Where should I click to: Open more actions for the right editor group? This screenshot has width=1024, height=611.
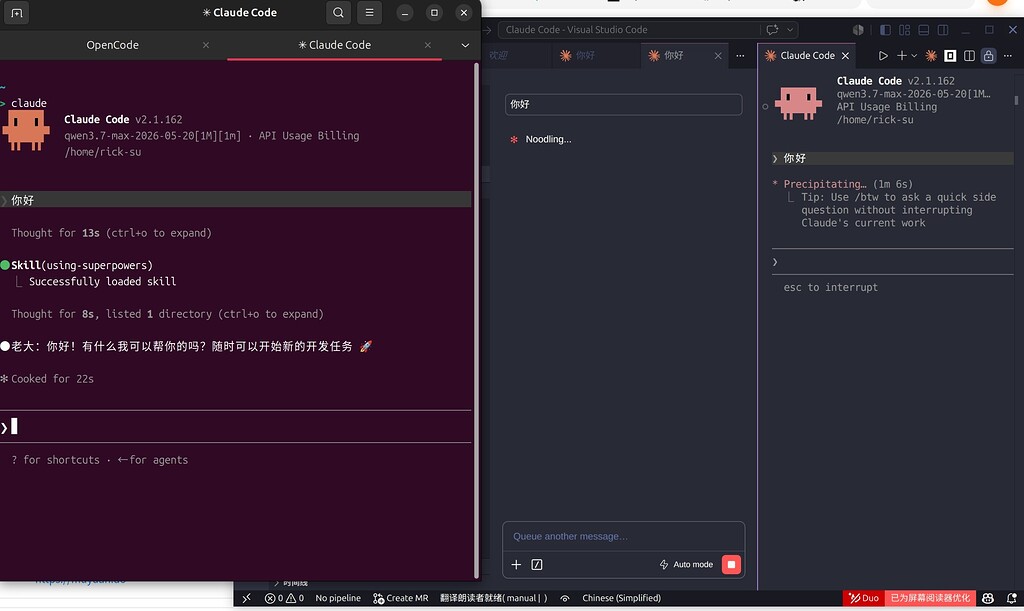[x=1008, y=55]
